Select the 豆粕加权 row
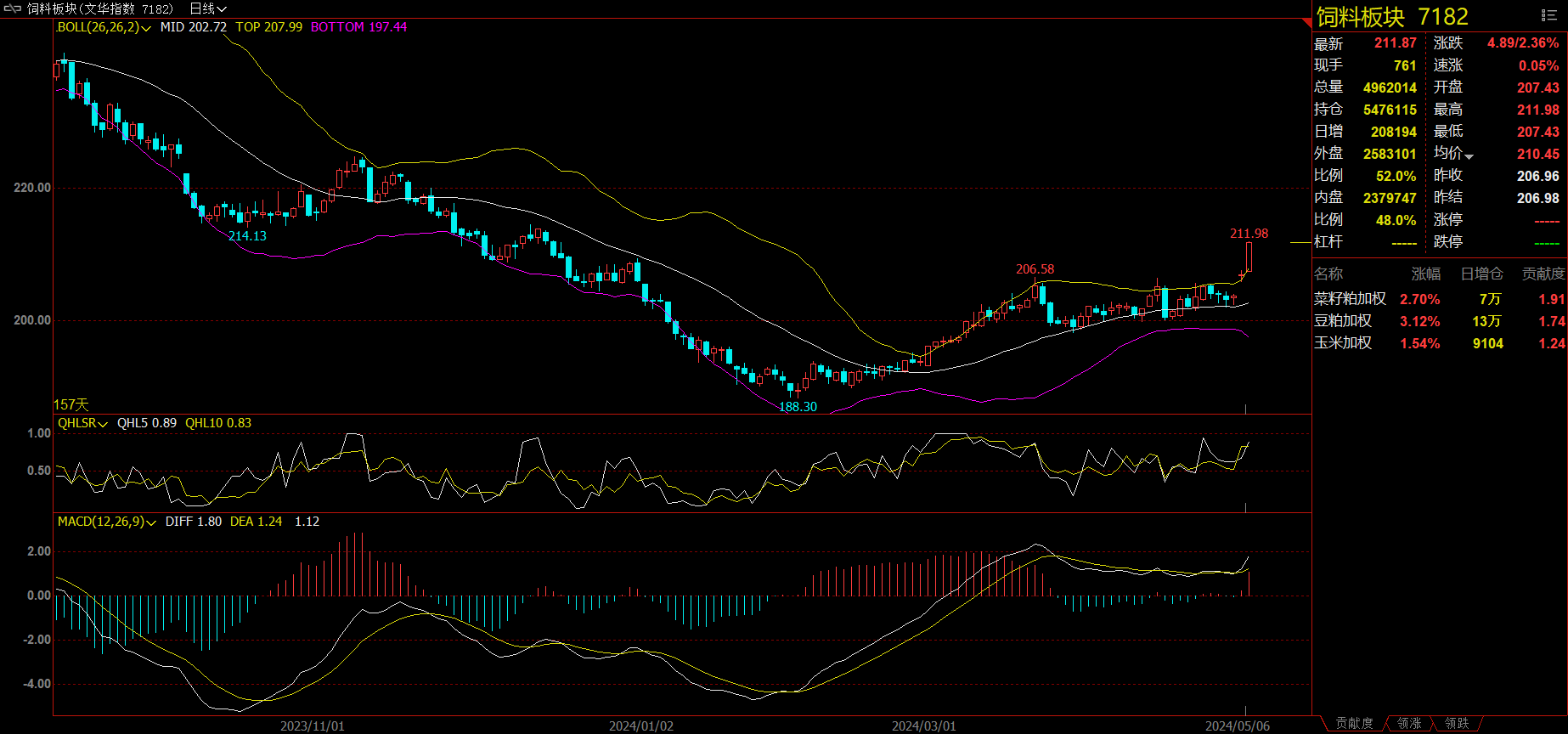Image resolution: width=1568 pixels, height=734 pixels. (1440, 321)
